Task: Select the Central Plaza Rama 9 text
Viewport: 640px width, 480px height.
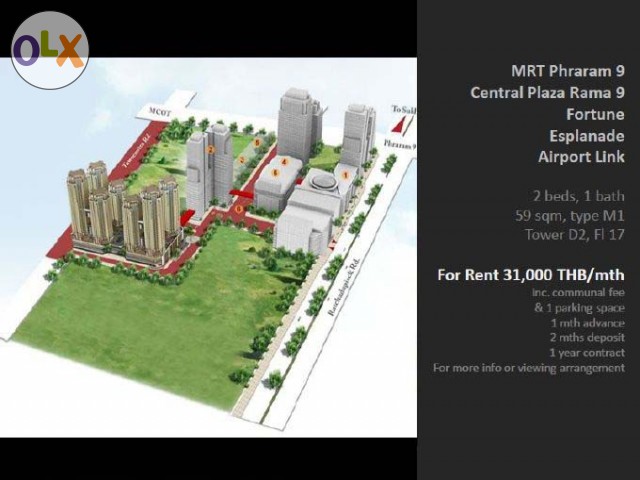Action: pyautogui.click(x=547, y=93)
